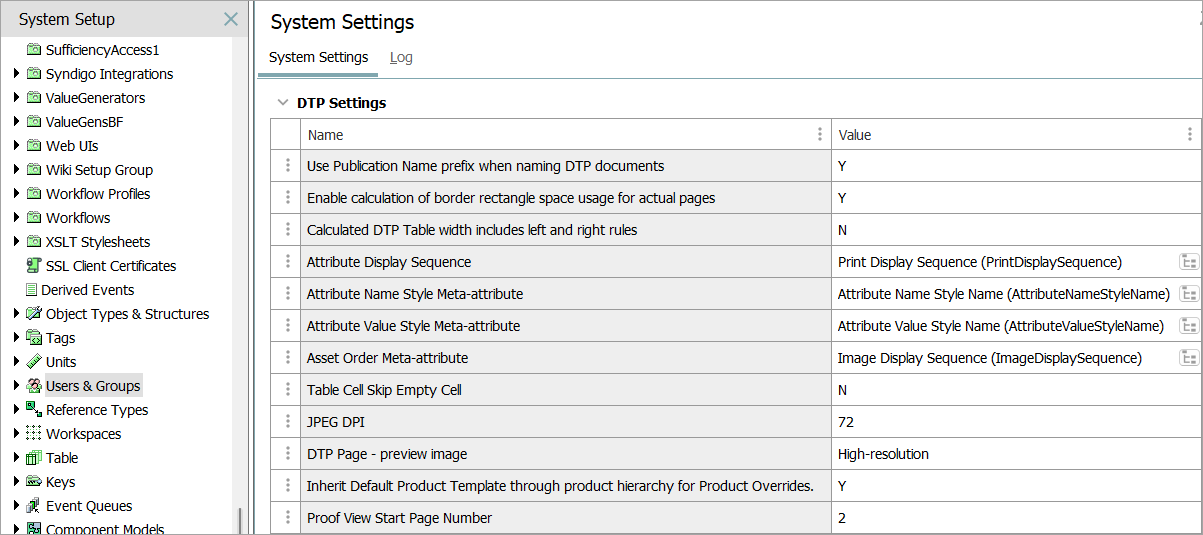1203x535 pixels.
Task: Open row menu for Table Cell Skip Empty Cell
Action: [287, 390]
